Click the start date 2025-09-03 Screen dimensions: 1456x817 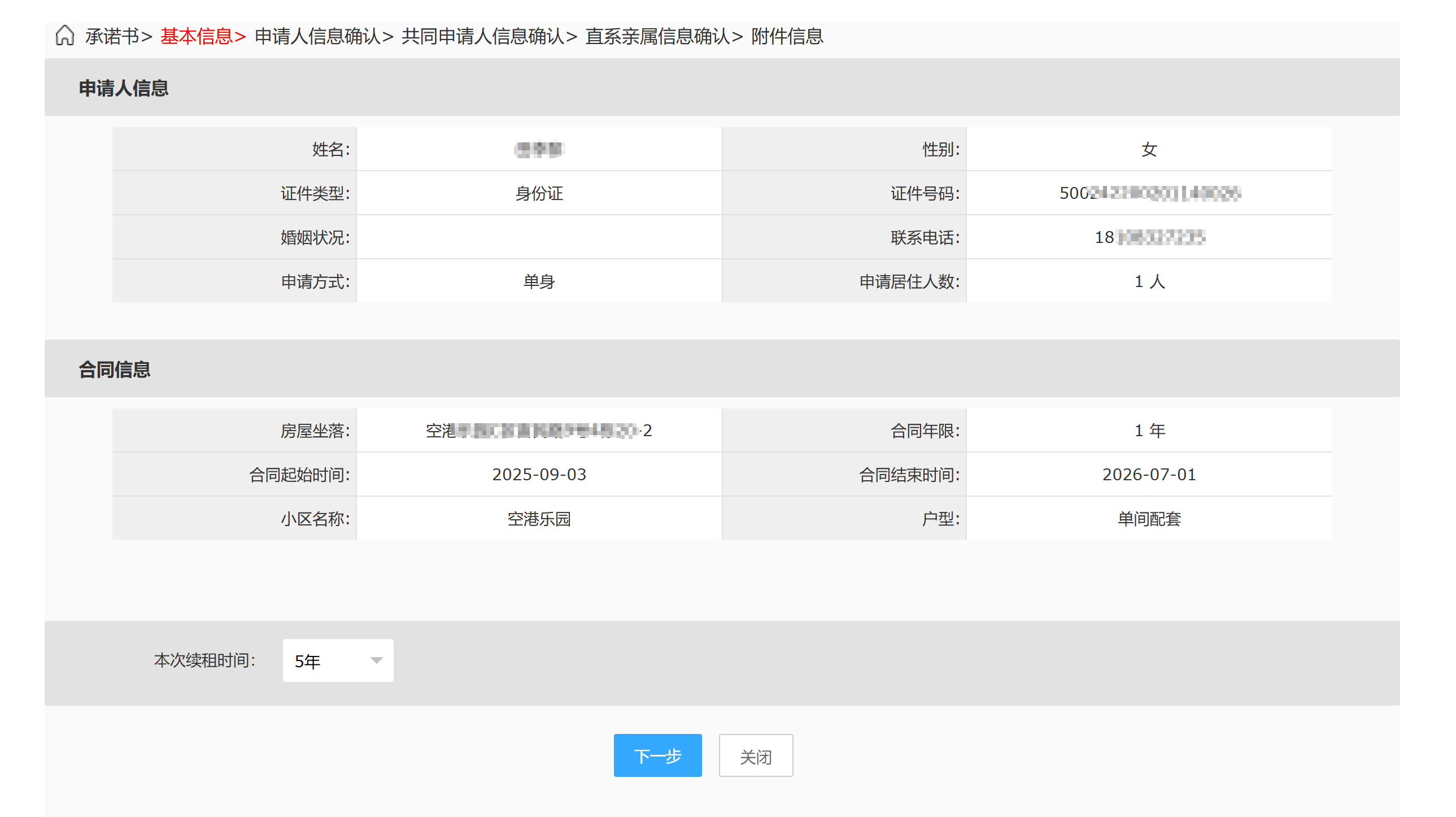pos(539,475)
